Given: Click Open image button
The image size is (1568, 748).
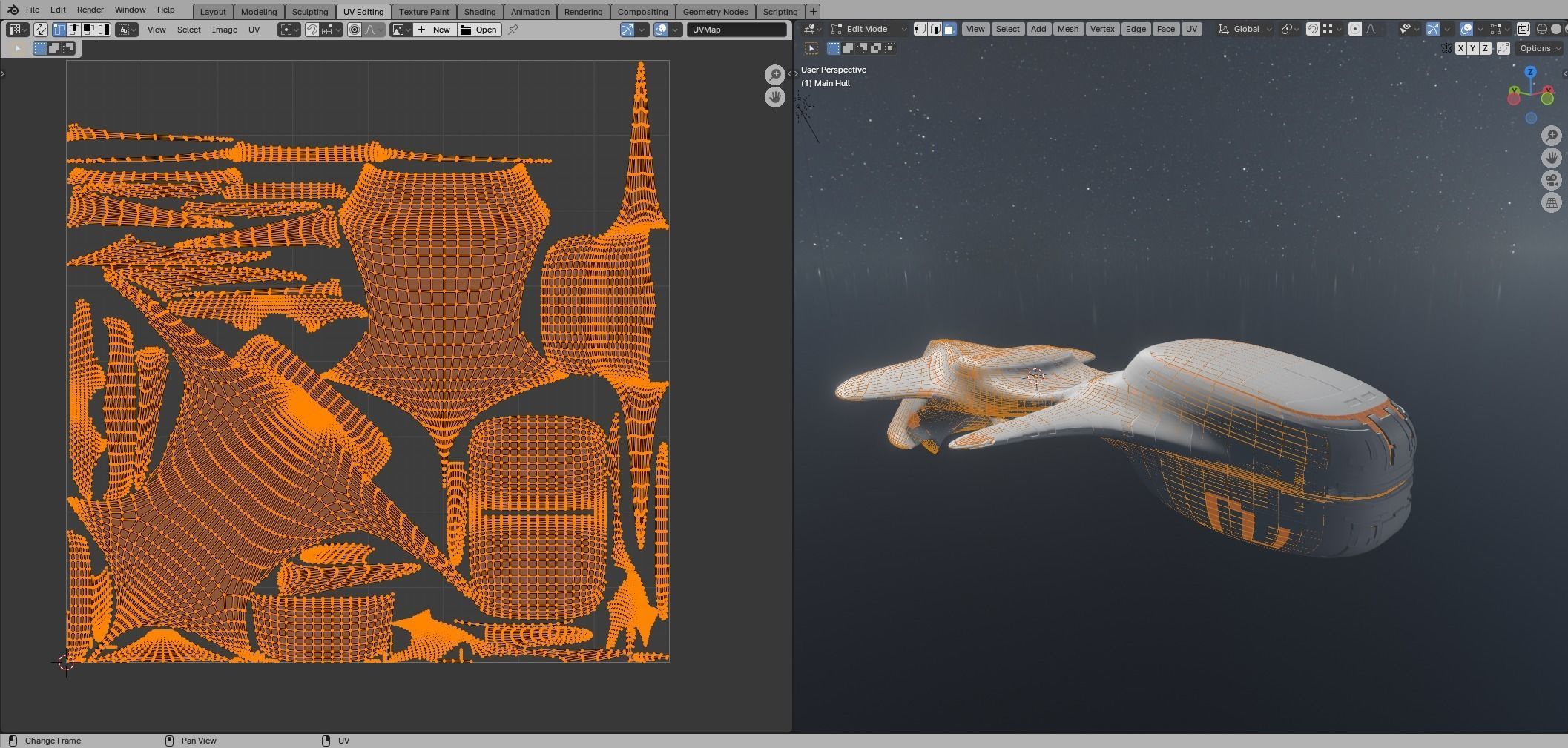Looking at the screenshot, I should point(479,30).
